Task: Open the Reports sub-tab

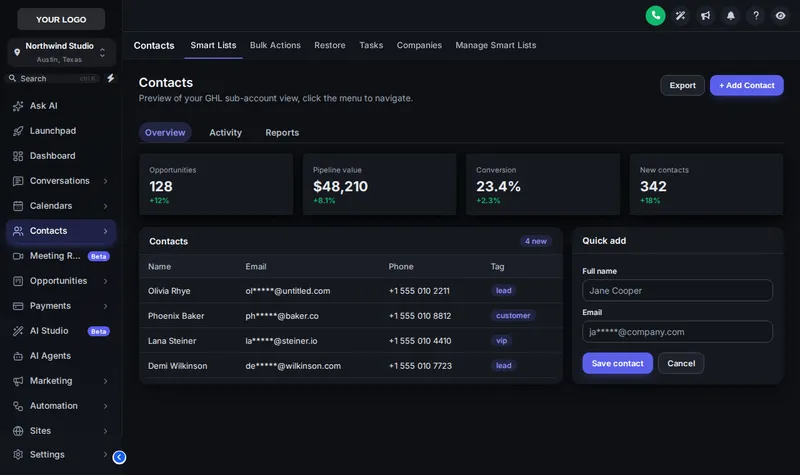Action: click(x=282, y=133)
